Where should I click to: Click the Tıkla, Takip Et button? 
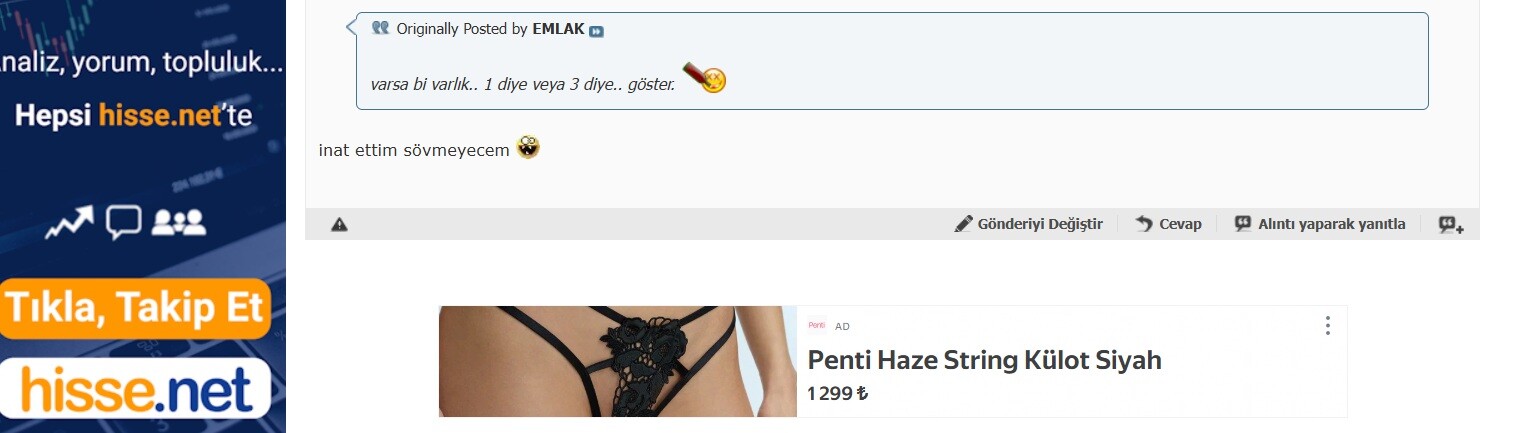pyautogui.click(x=136, y=308)
